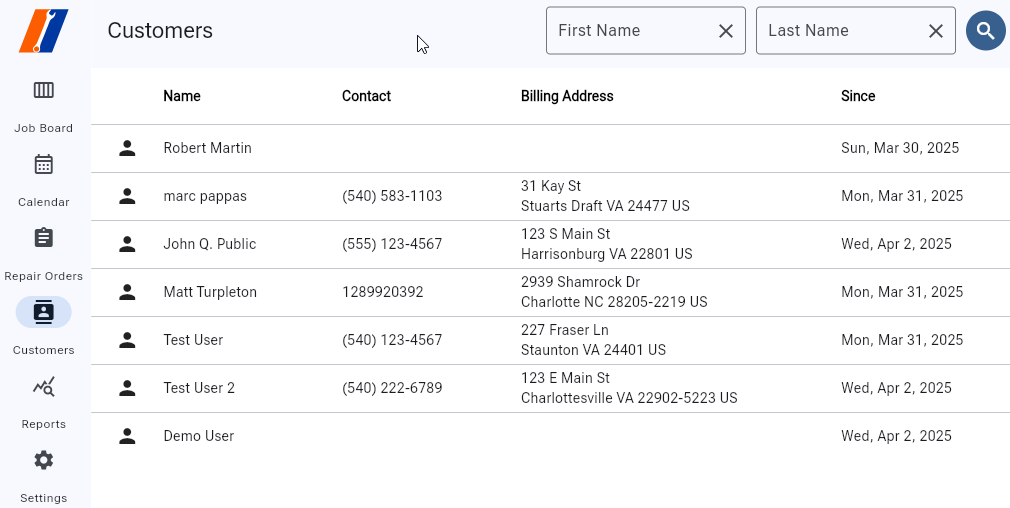Screen dimensions: 1010x508
Task: Click the app logo in top-left corner
Action: [44, 31]
